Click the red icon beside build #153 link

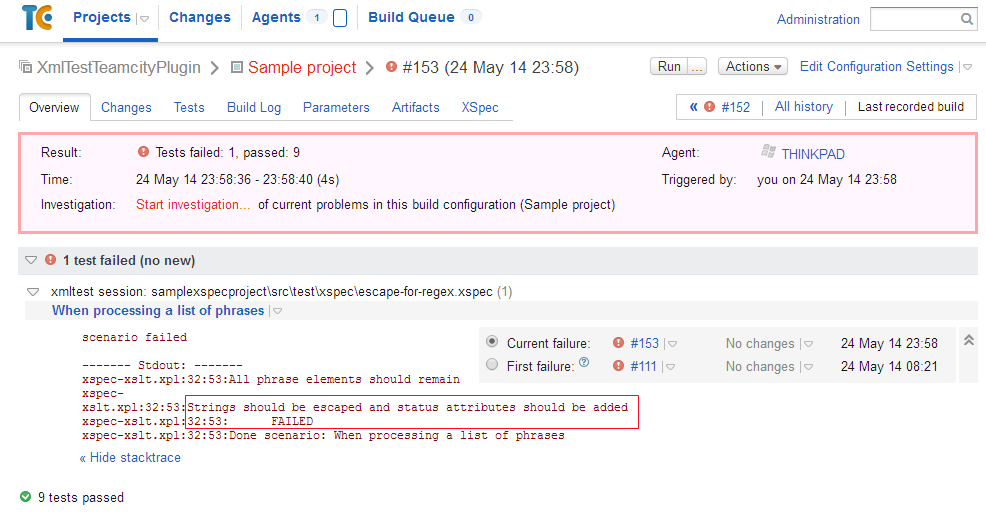point(618,343)
